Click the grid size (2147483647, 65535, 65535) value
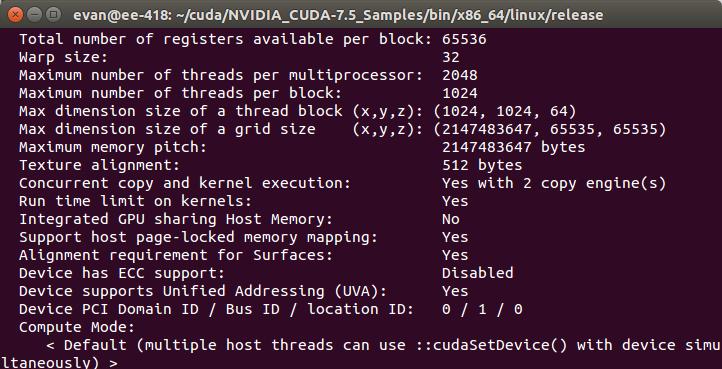The height and width of the screenshot is (369, 722). [x=549, y=129]
